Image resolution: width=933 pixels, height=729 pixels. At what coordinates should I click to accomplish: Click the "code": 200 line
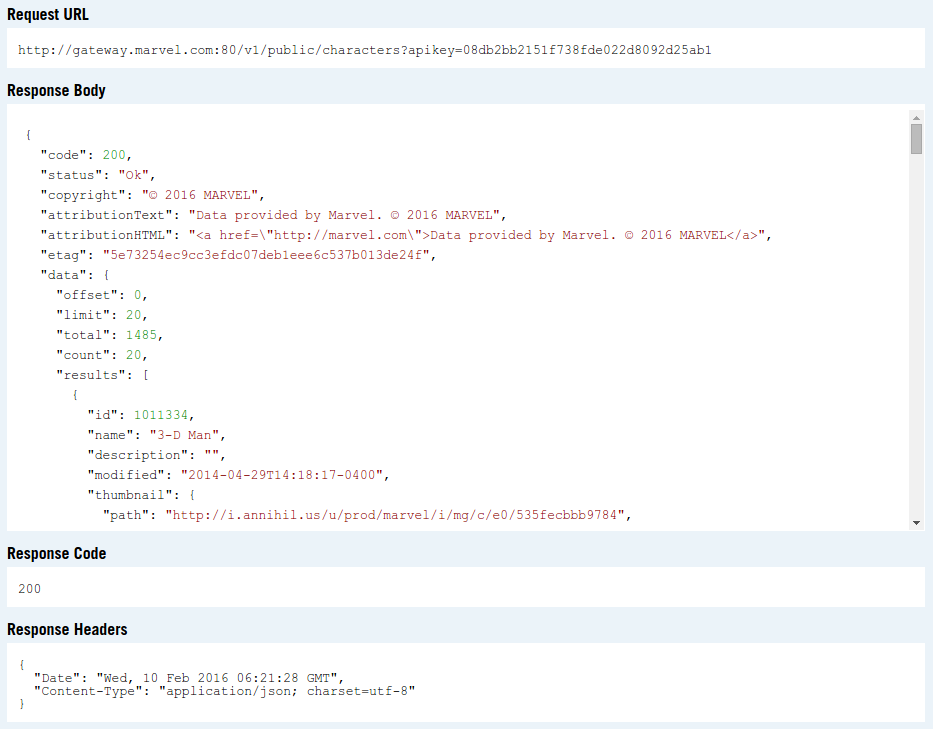point(86,155)
